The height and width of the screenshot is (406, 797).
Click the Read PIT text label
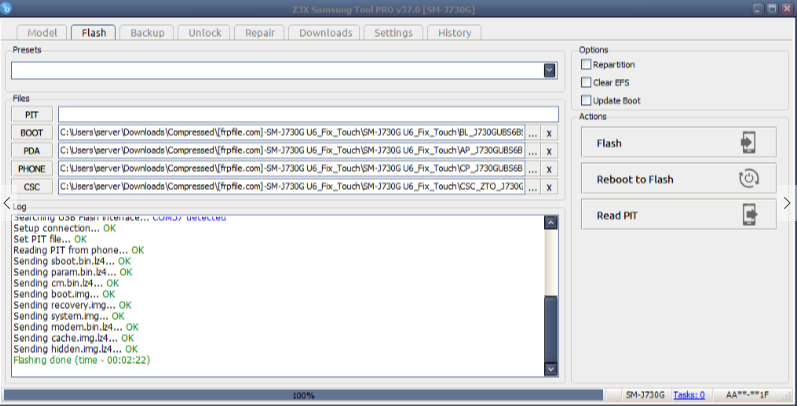tap(617, 215)
